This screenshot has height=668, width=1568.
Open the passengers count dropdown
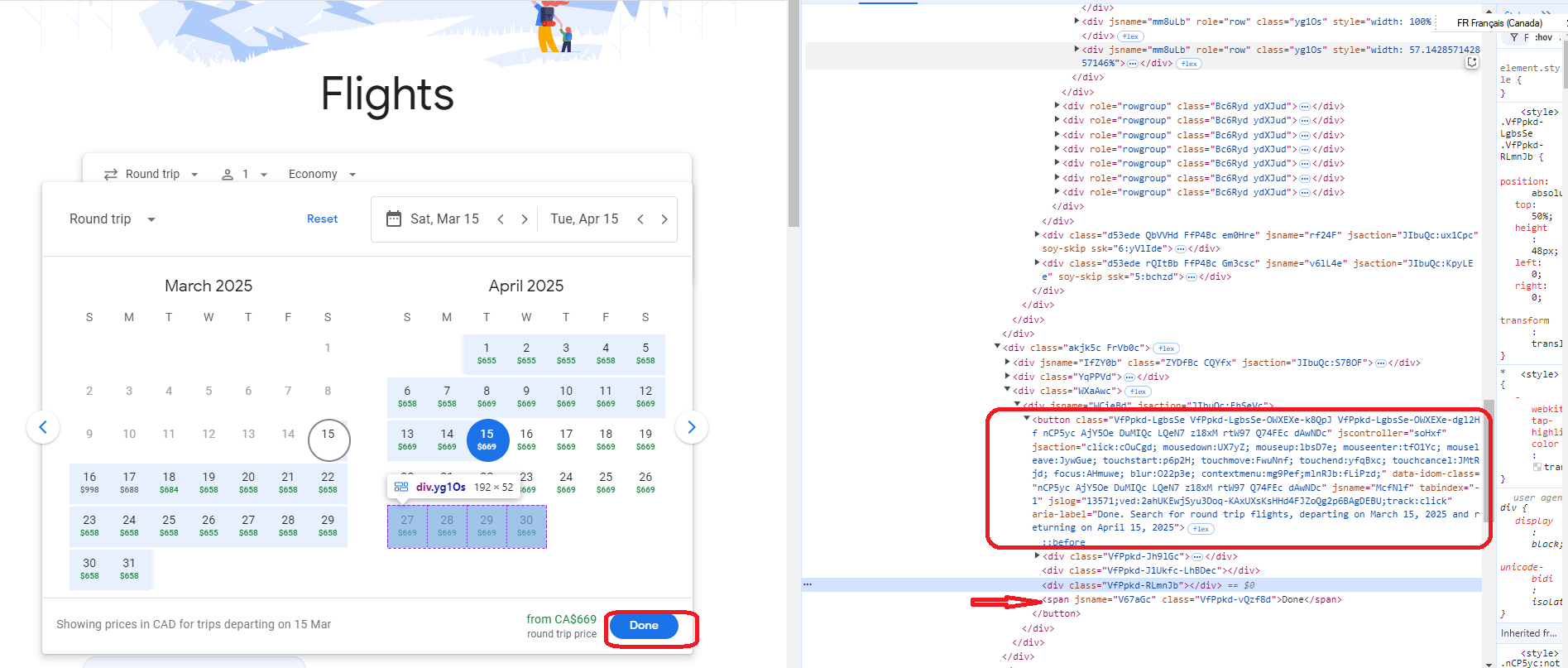pos(245,175)
